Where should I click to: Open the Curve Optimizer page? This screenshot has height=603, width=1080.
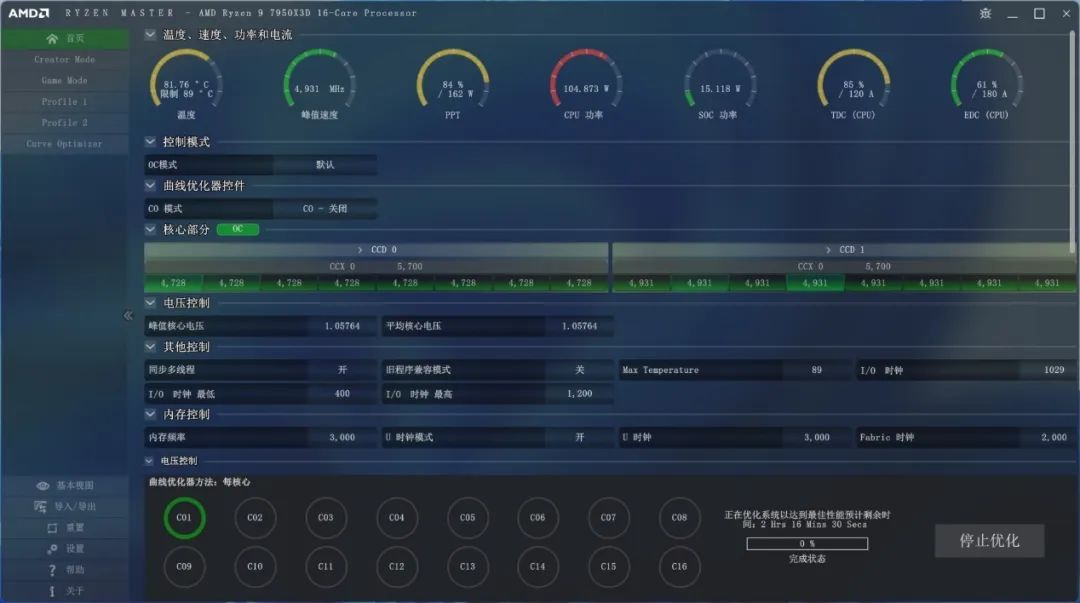point(65,144)
